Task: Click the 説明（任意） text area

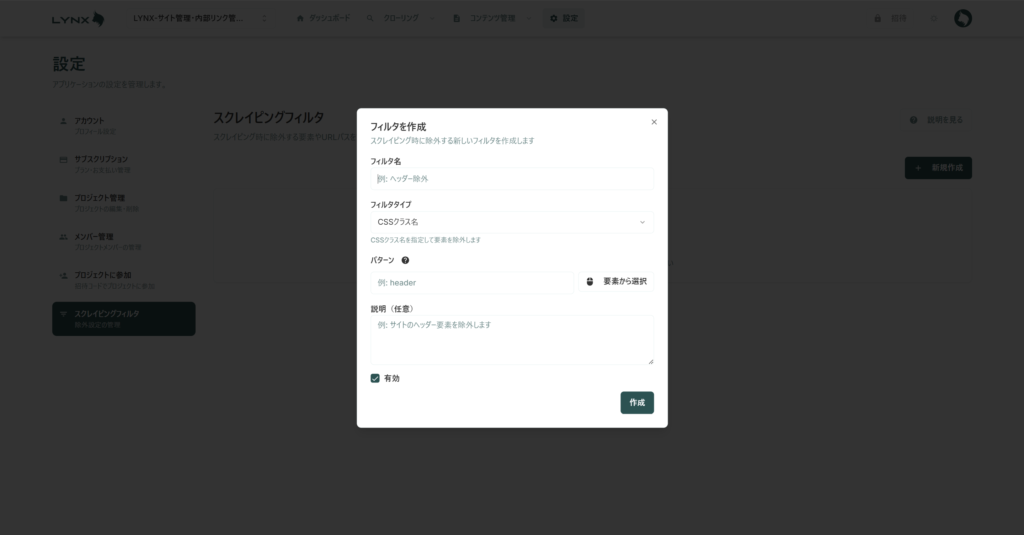Action: 511,340
